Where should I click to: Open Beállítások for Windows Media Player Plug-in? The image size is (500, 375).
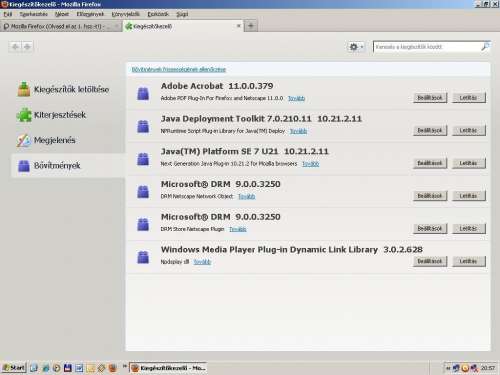click(x=430, y=261)
